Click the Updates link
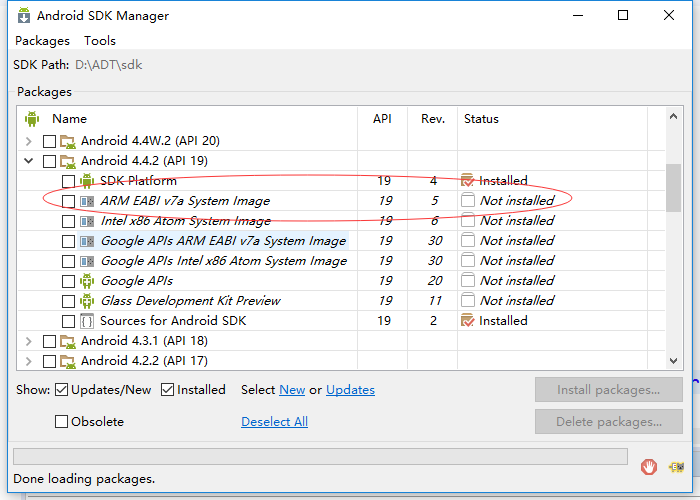 pos(350,390)
